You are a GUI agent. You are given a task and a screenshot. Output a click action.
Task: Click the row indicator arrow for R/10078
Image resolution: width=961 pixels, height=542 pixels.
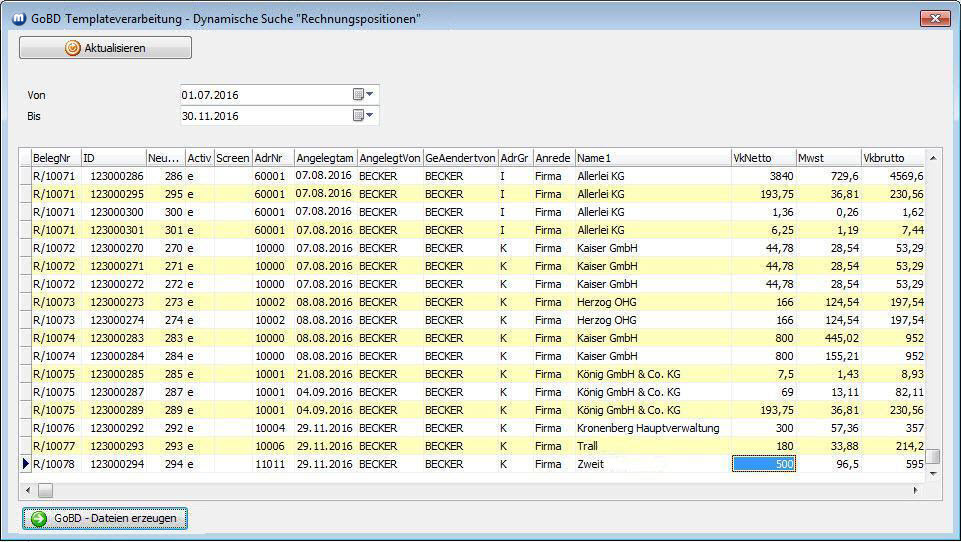click(x=26, y=464)
